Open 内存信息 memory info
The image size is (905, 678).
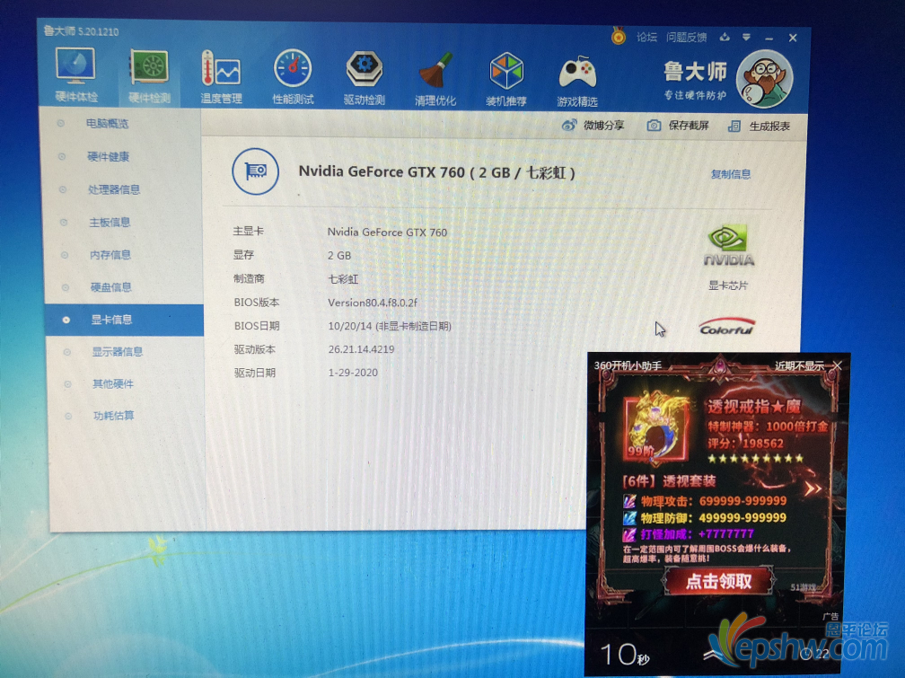110,254
